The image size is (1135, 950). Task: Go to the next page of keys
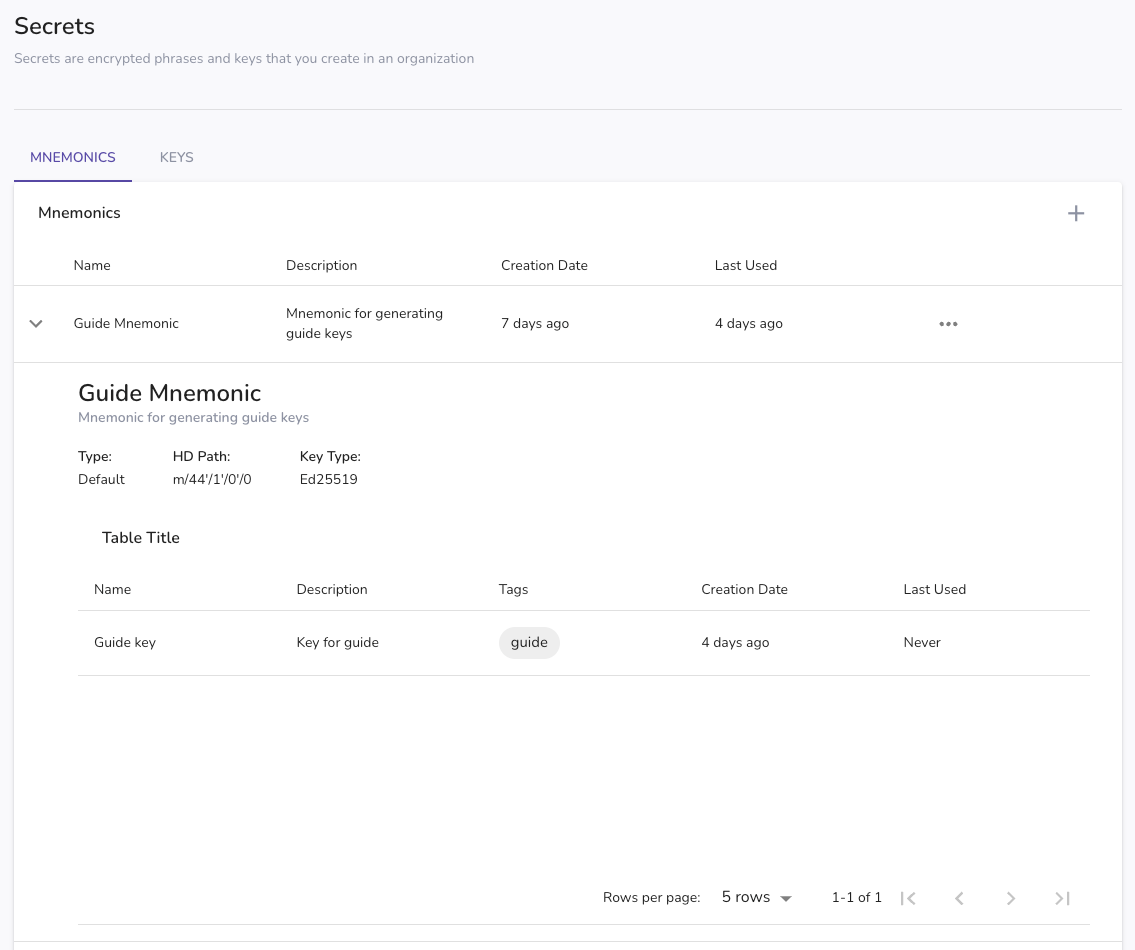1010,898
